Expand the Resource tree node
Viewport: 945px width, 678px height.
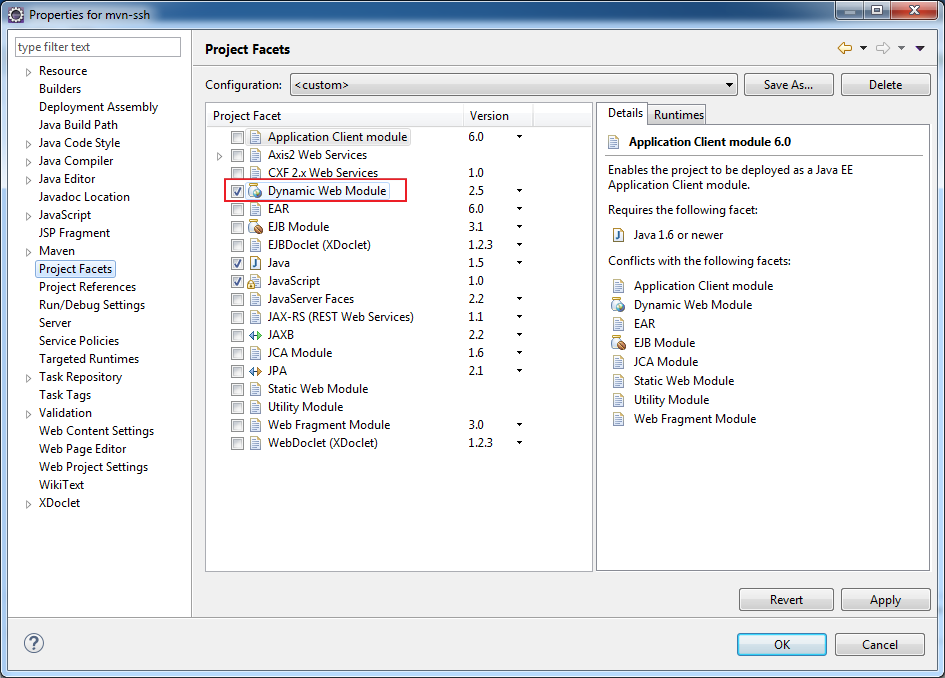(28, 72)
